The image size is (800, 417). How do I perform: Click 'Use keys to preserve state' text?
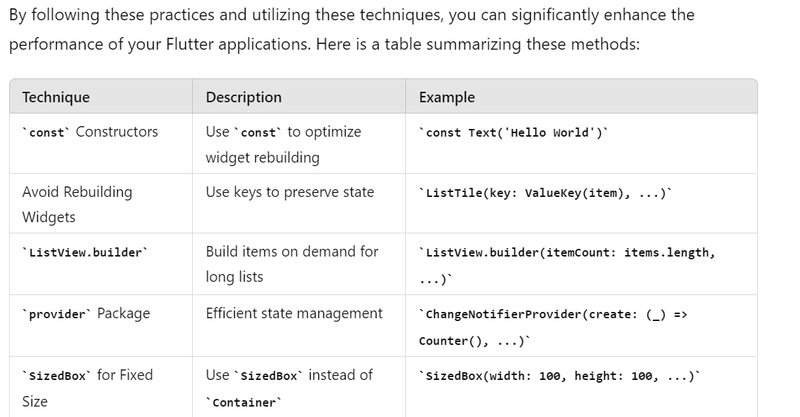pos(289,192)
